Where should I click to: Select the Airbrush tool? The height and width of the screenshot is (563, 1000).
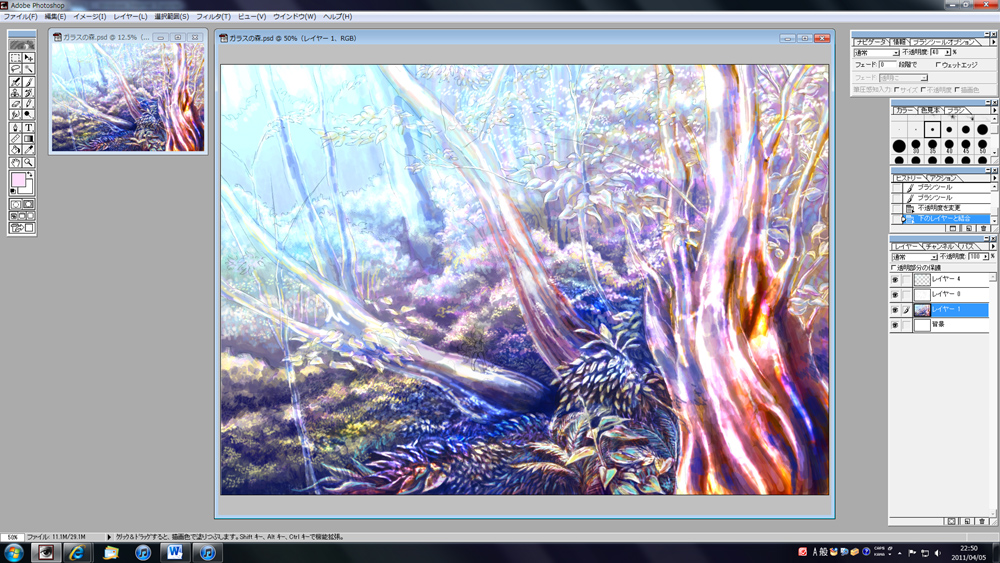tap(15, 82)
